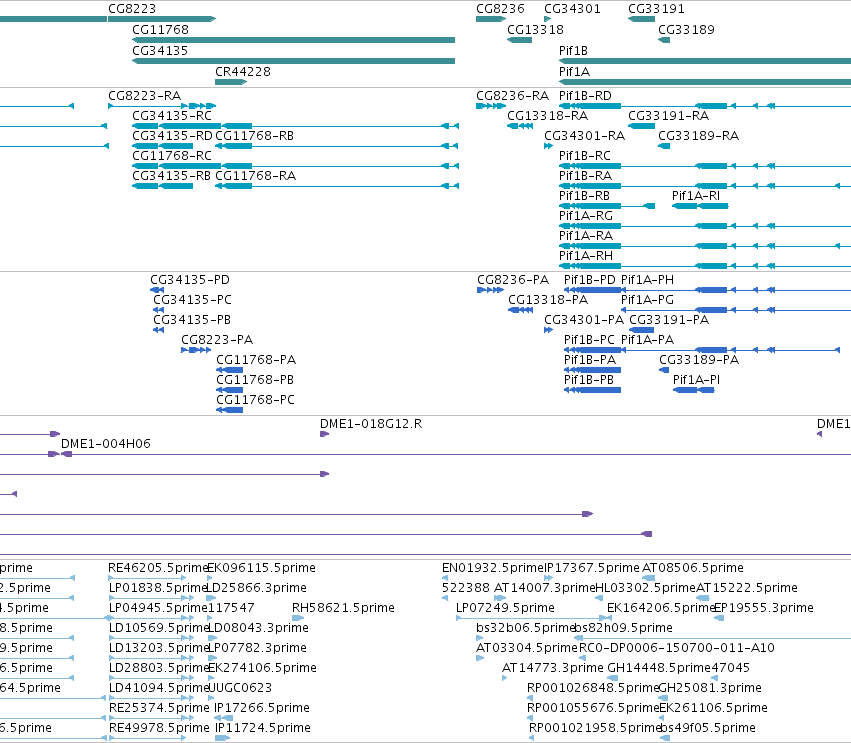Click the CG8236-PA protein label
This screenshot has width=851, height=743.
tap(513, 280)
